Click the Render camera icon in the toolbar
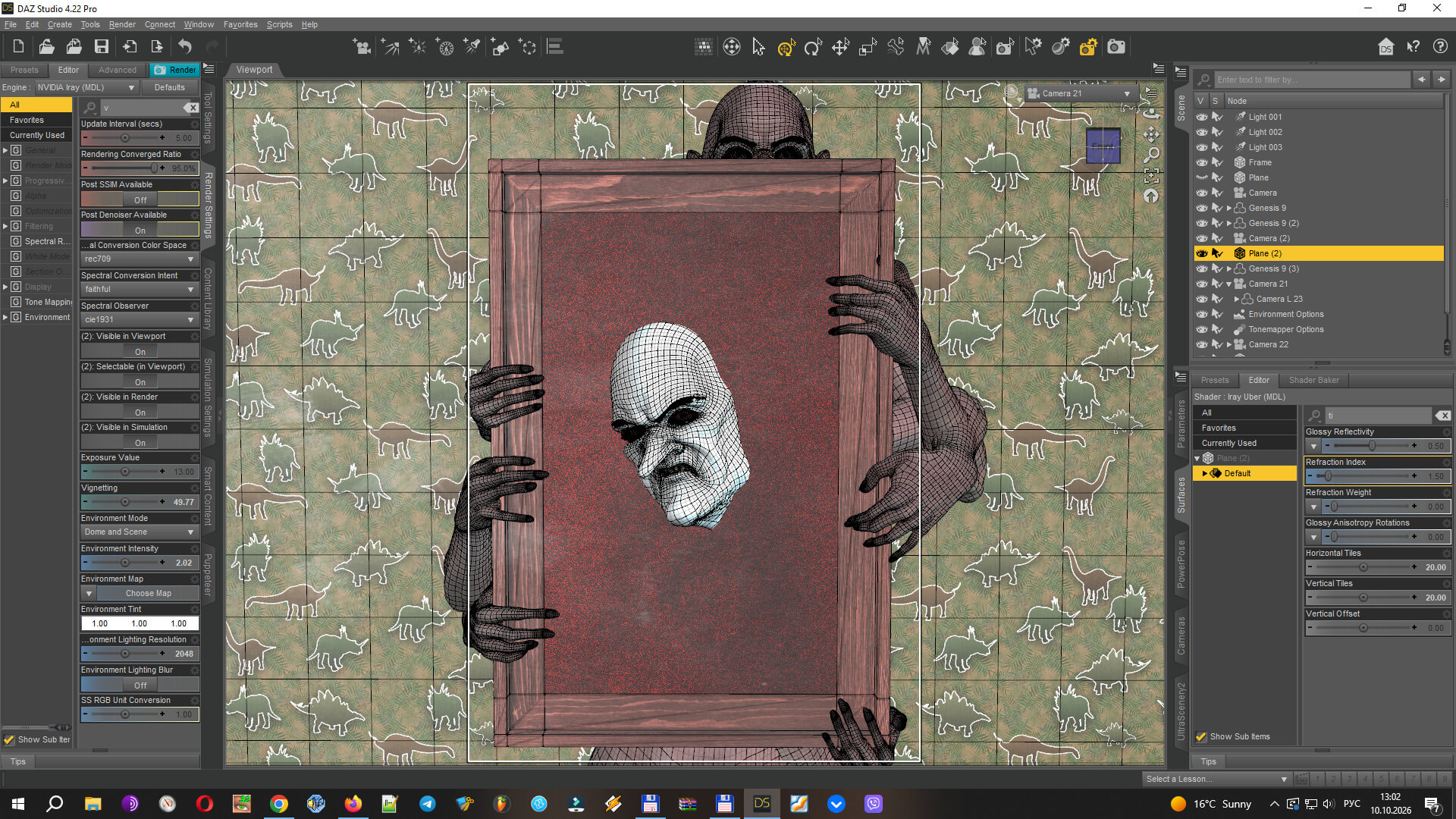Image resolution: width=1456 pixels, height=819 pixels. point(1116,47)
